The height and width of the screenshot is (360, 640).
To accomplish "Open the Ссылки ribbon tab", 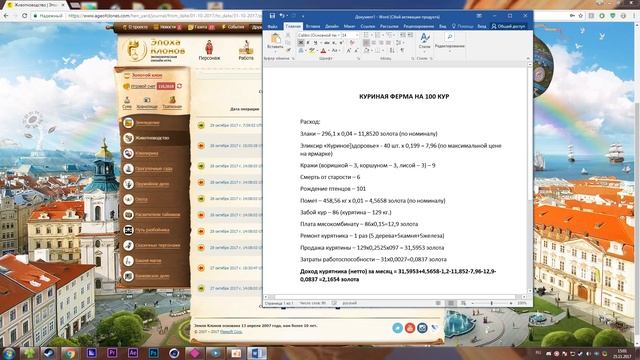I will tap(367, 26).
